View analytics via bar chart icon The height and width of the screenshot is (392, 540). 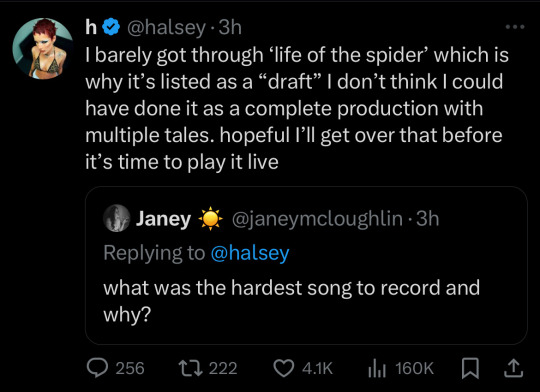(377, 369)
